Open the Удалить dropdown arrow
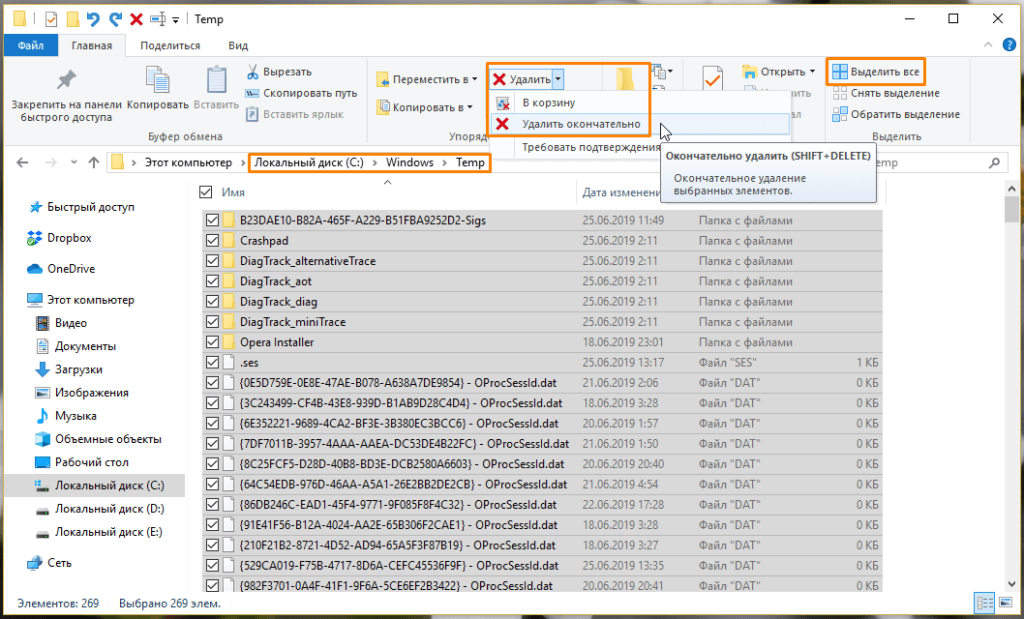 558,79
